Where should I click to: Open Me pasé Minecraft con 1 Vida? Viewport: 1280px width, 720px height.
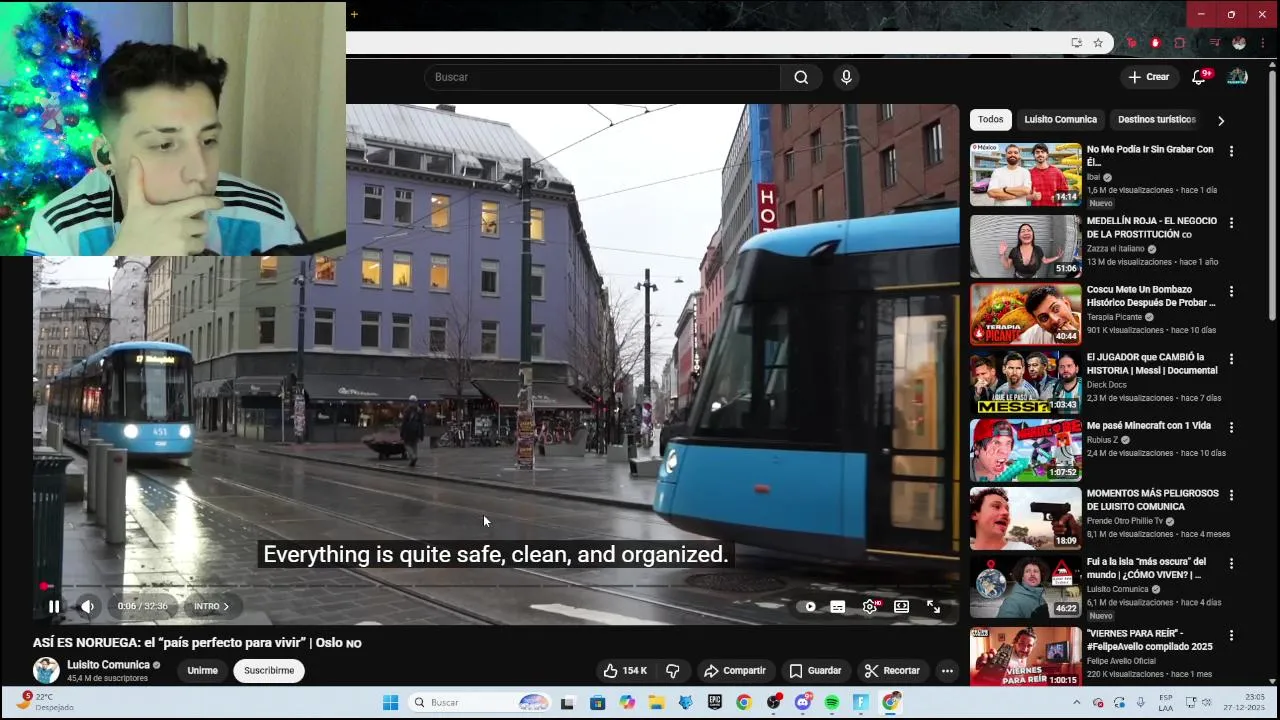pos(1149,426)
